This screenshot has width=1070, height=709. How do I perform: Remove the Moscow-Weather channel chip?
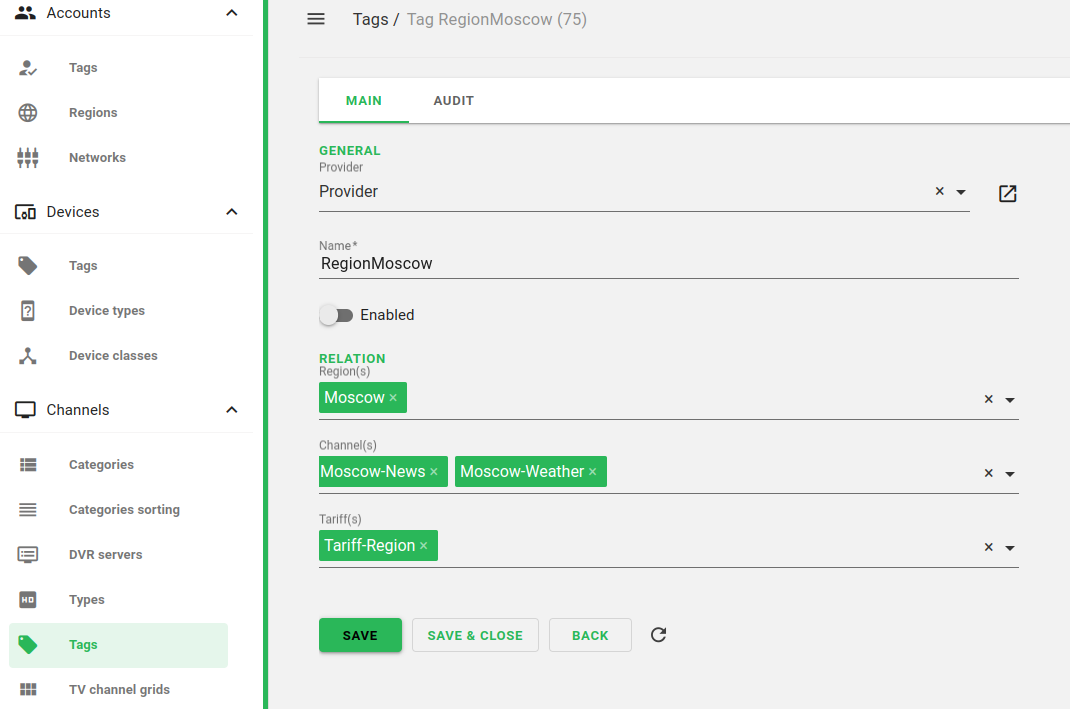click(593, 472)
